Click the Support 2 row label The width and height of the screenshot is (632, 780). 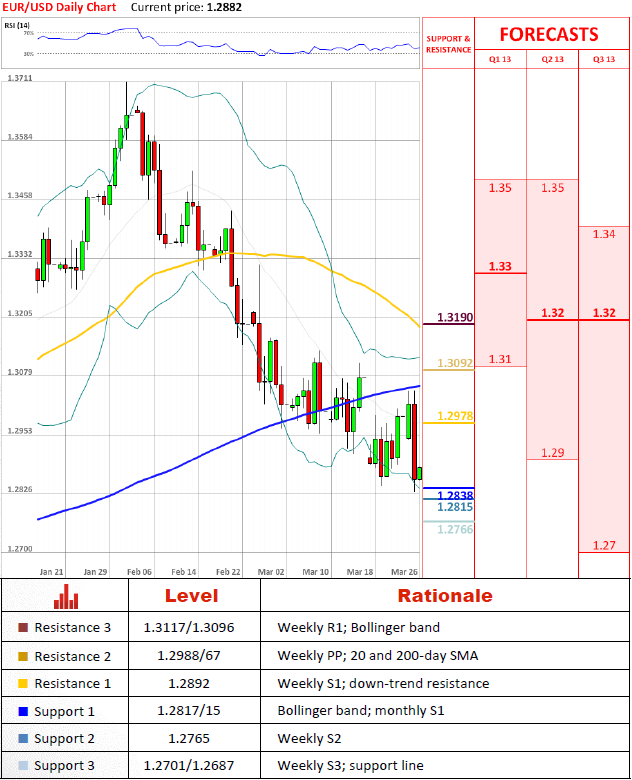(x=64, y=739)
